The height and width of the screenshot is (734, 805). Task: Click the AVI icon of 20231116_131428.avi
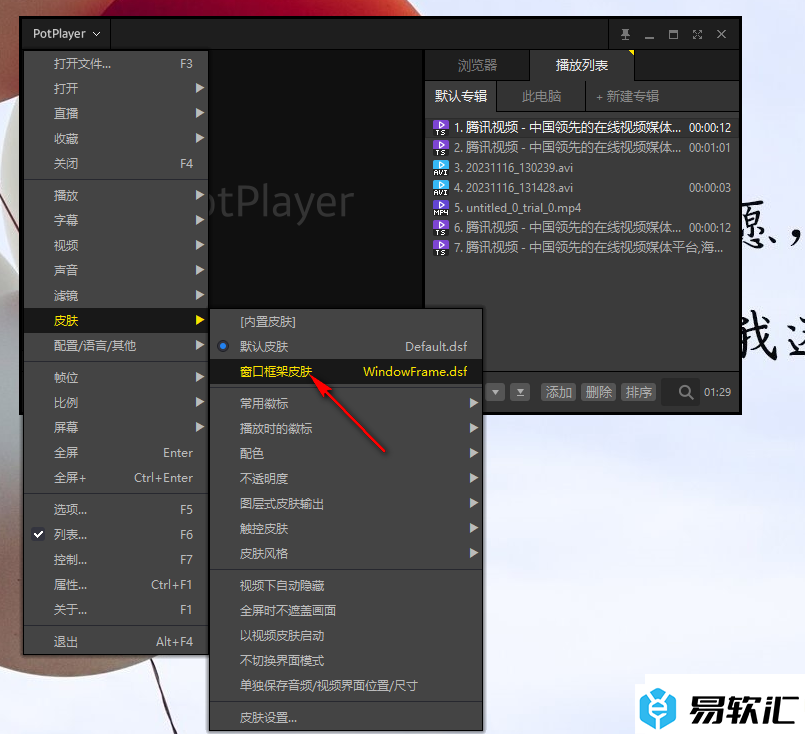pyautogui.click(x=440, y=188)
